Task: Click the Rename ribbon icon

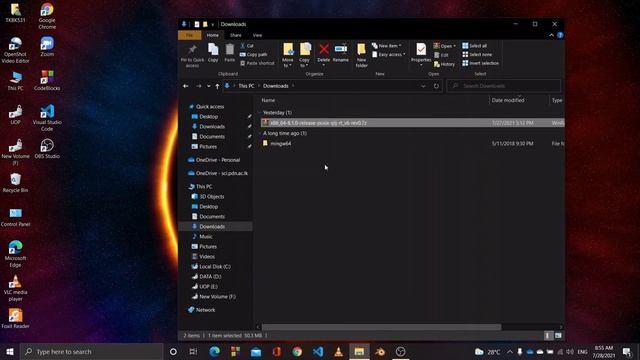Action: 340,53
